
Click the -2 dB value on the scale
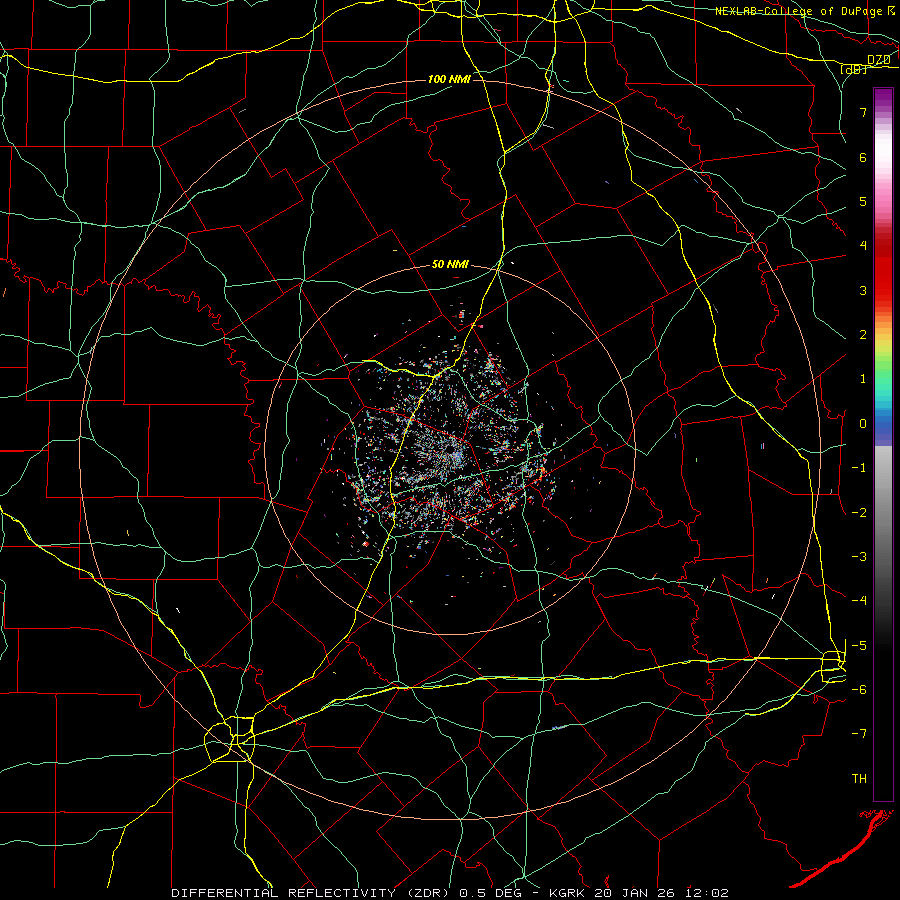(859, 513)
